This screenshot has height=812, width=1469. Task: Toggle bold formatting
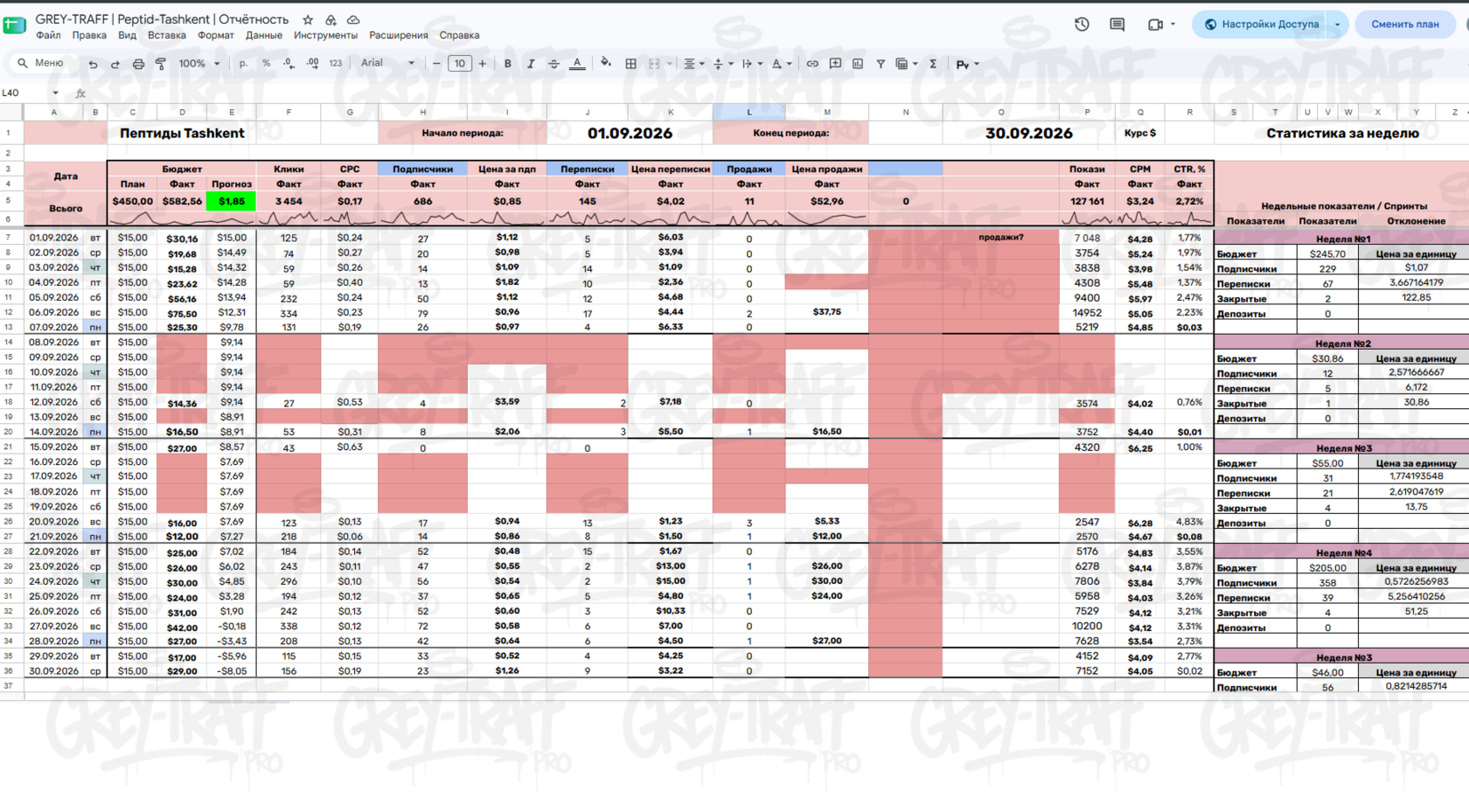coord(507,64)
